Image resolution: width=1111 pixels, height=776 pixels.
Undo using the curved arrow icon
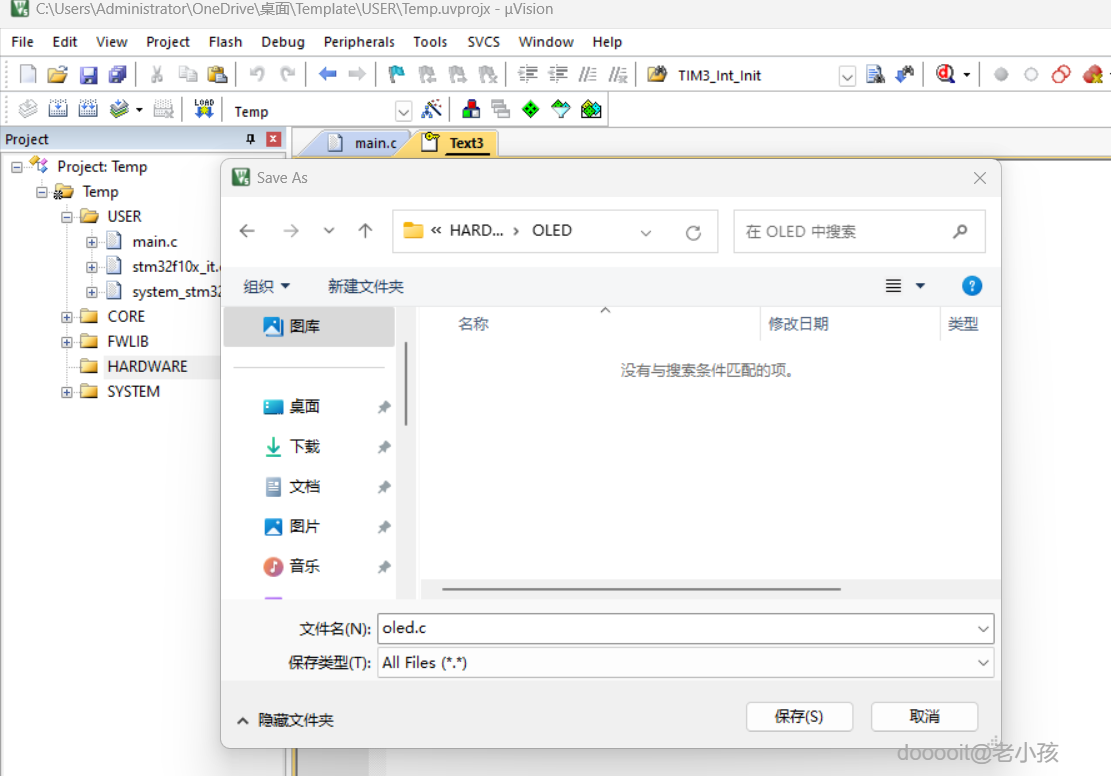click(256, 74)
